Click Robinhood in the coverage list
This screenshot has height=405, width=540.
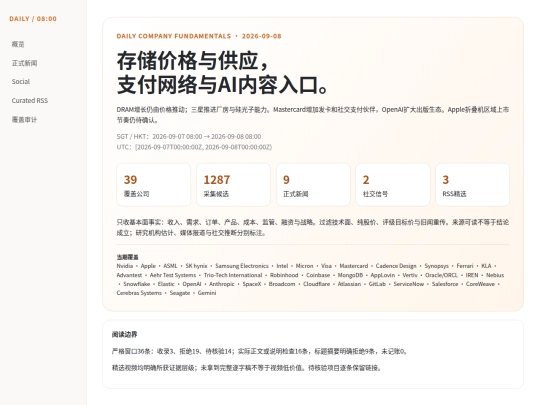[x=284, y=275]
